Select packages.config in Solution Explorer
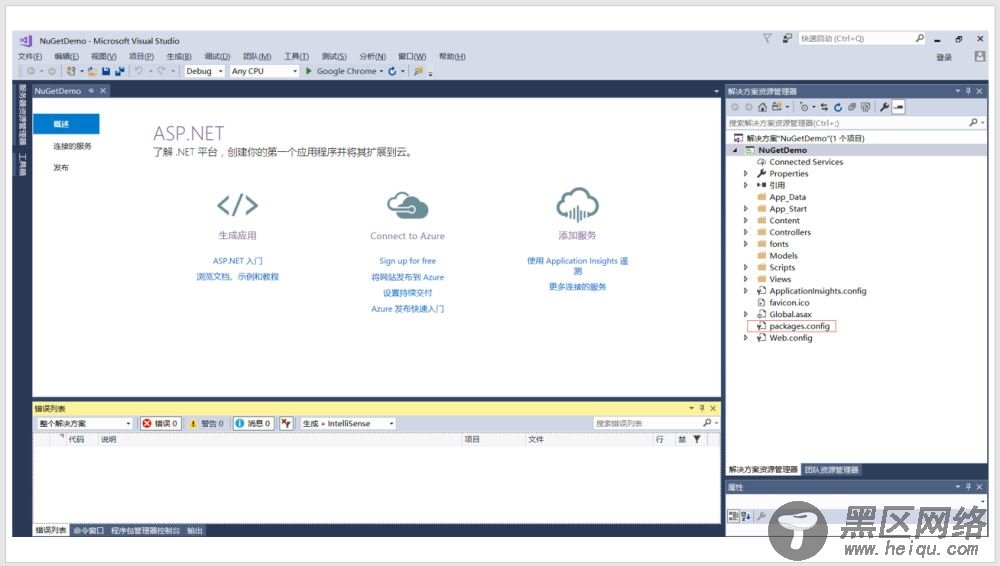This screenshot has width=1000, height=566. (x=798, y=326)
